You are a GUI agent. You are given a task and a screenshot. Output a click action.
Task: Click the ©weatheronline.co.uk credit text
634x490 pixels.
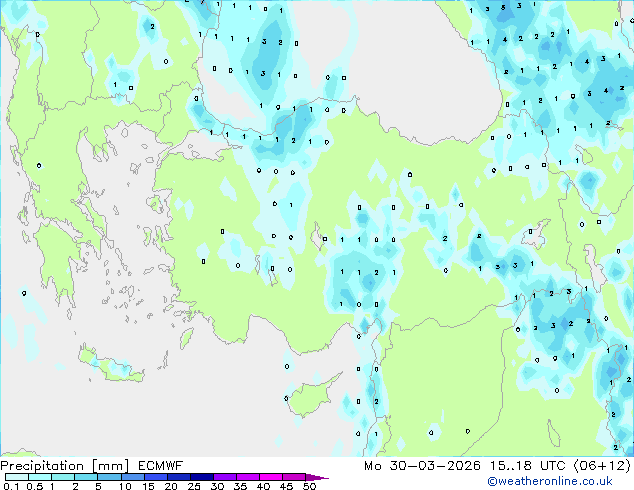coord(550,481)
